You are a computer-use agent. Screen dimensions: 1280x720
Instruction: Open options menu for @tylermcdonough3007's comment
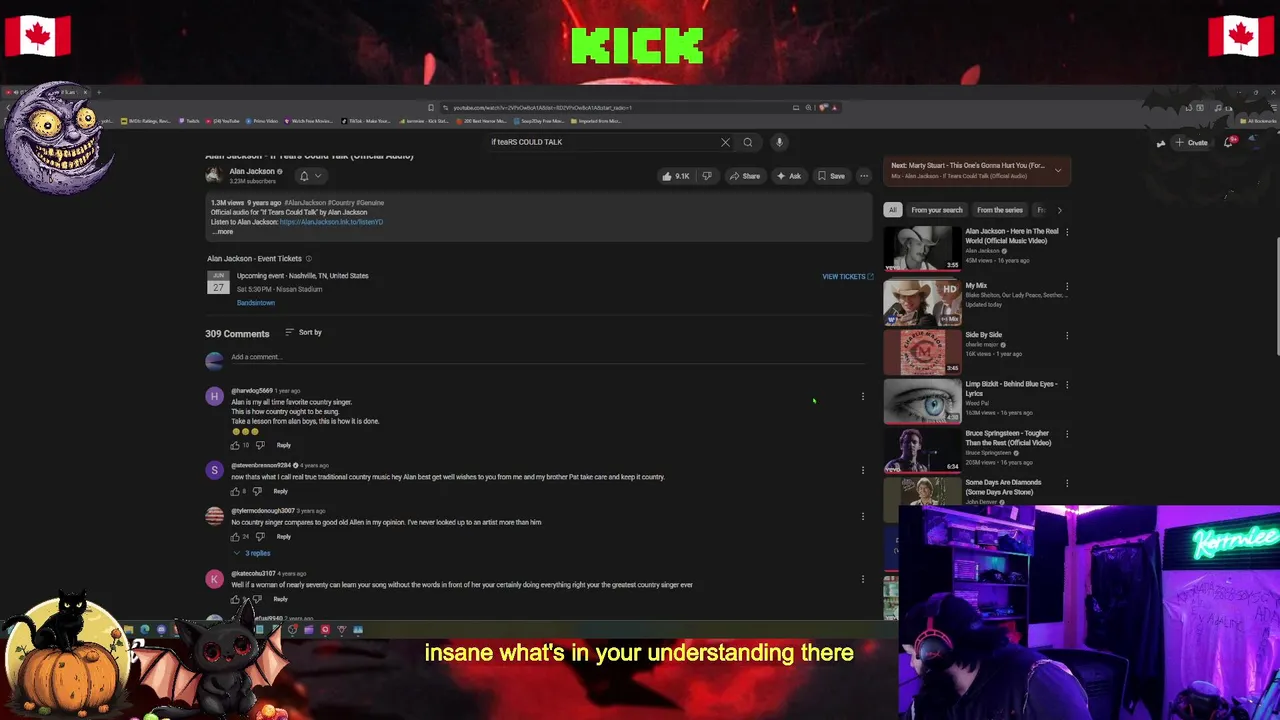(863, 516)
